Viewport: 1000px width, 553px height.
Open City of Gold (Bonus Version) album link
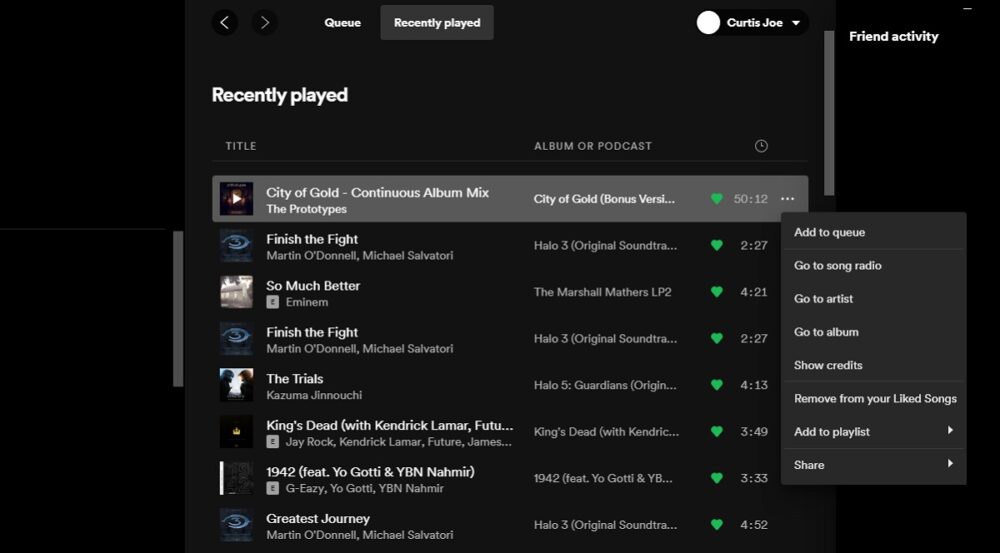(604, 199)
